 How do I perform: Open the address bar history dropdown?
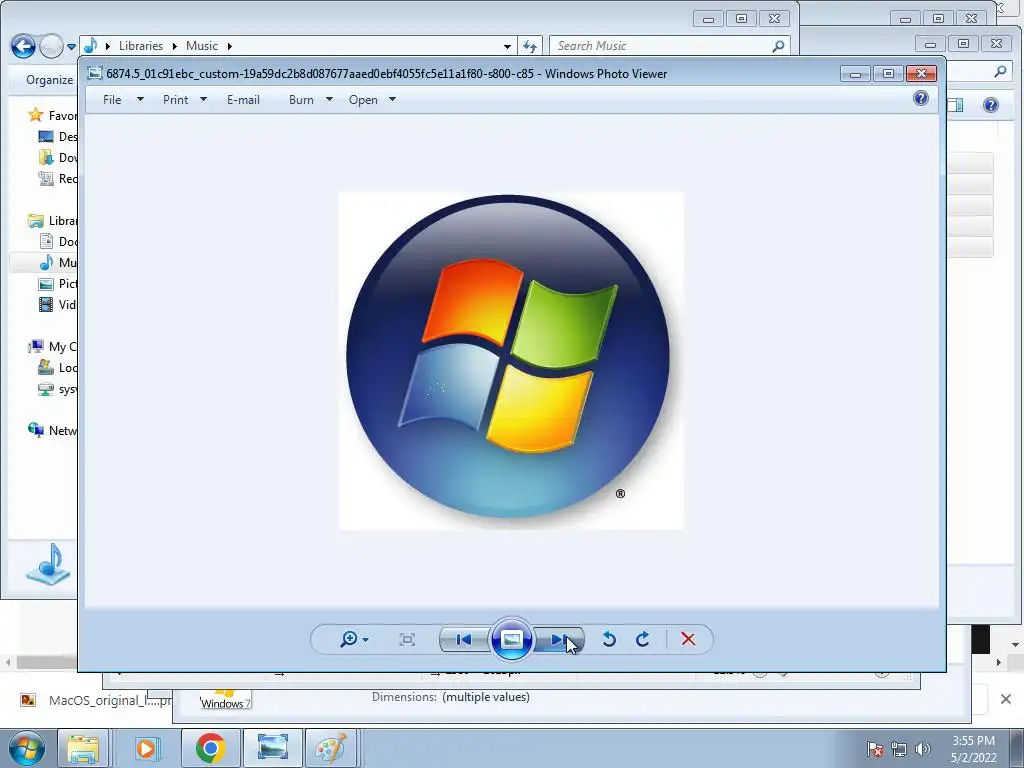point(507,46)
